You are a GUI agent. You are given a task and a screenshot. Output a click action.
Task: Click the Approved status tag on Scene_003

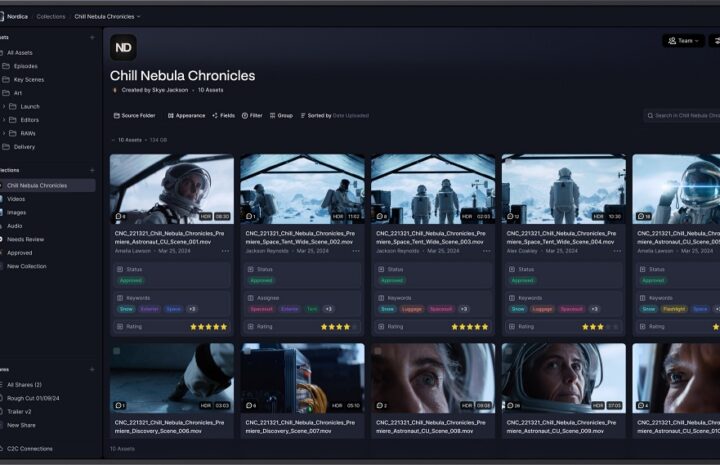[392, 280]
